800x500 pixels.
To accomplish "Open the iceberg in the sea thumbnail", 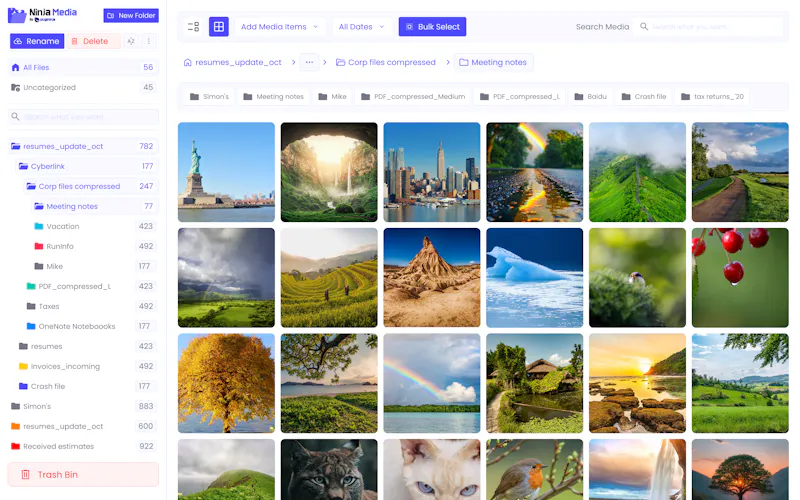I will (534, 278).
